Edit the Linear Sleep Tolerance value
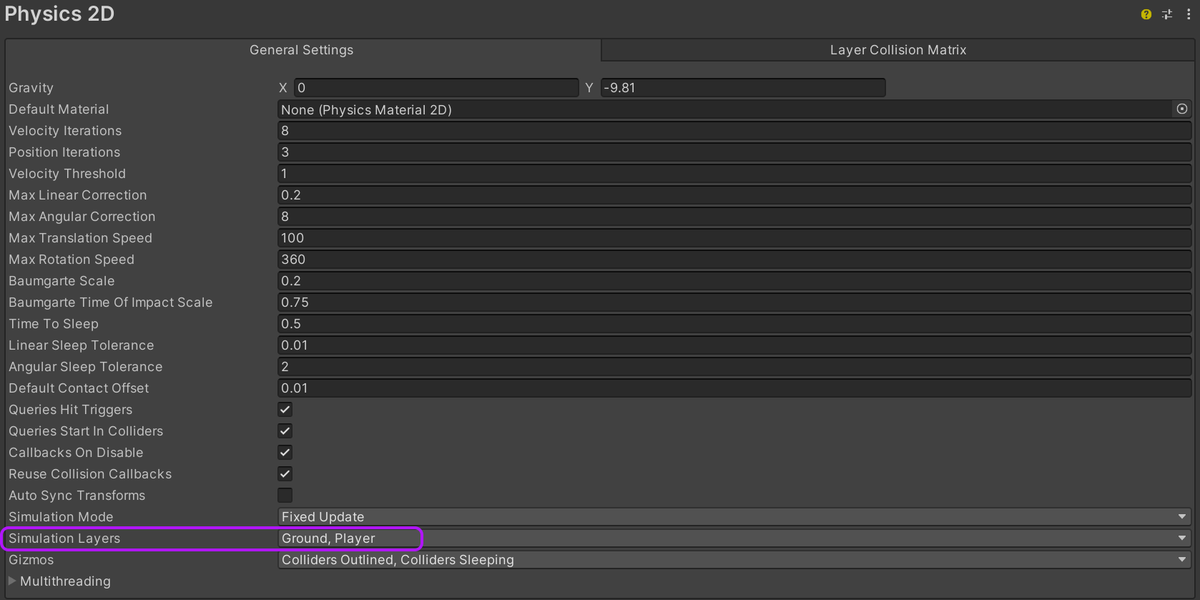 click(734, 346)
